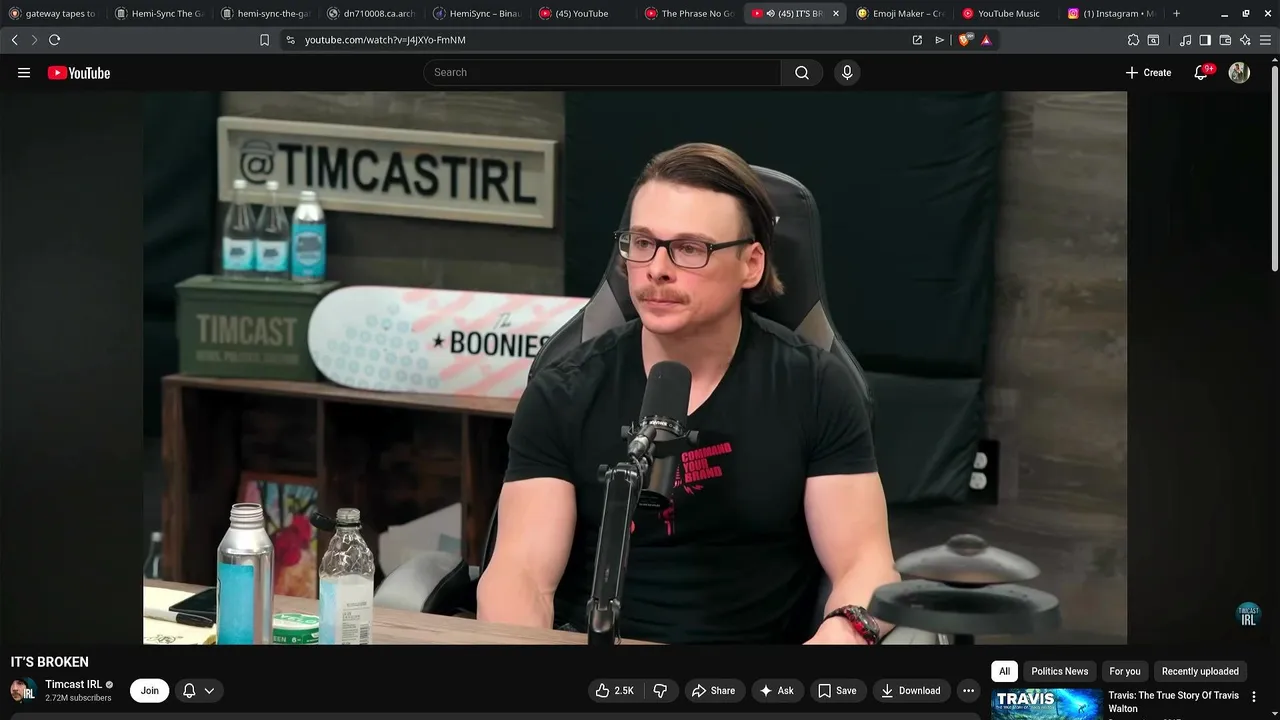This screenshot has width=1280, height=720.
Task: Open Timcast IRL channel avatar
Action: pyautogui.click(x=23, y=691)
